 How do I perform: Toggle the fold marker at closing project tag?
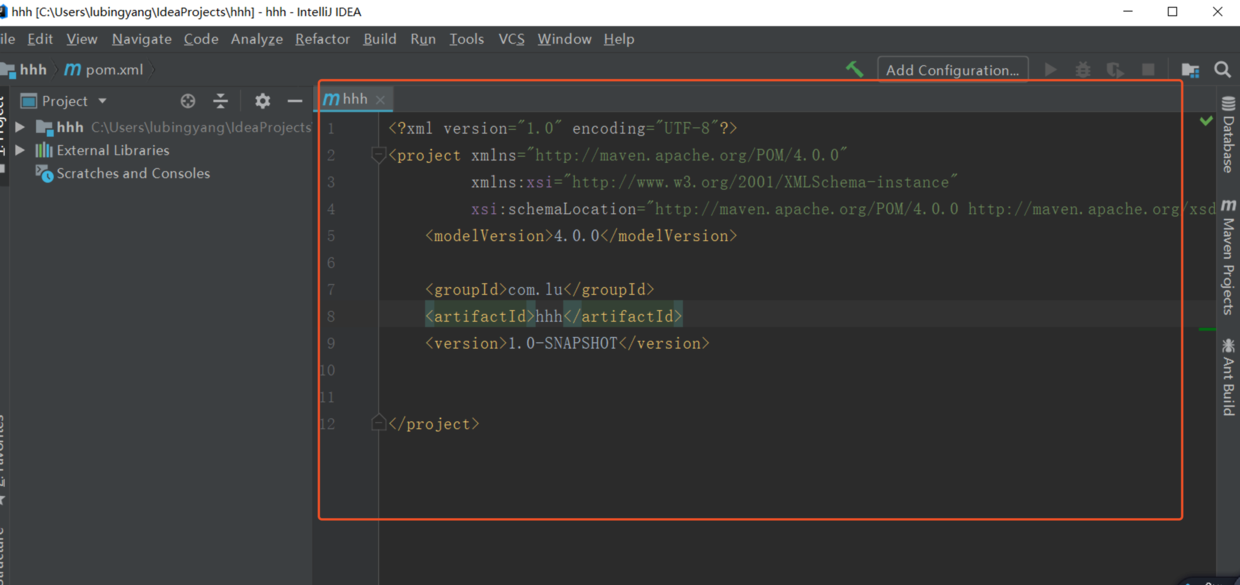click(x=379, y=423)
